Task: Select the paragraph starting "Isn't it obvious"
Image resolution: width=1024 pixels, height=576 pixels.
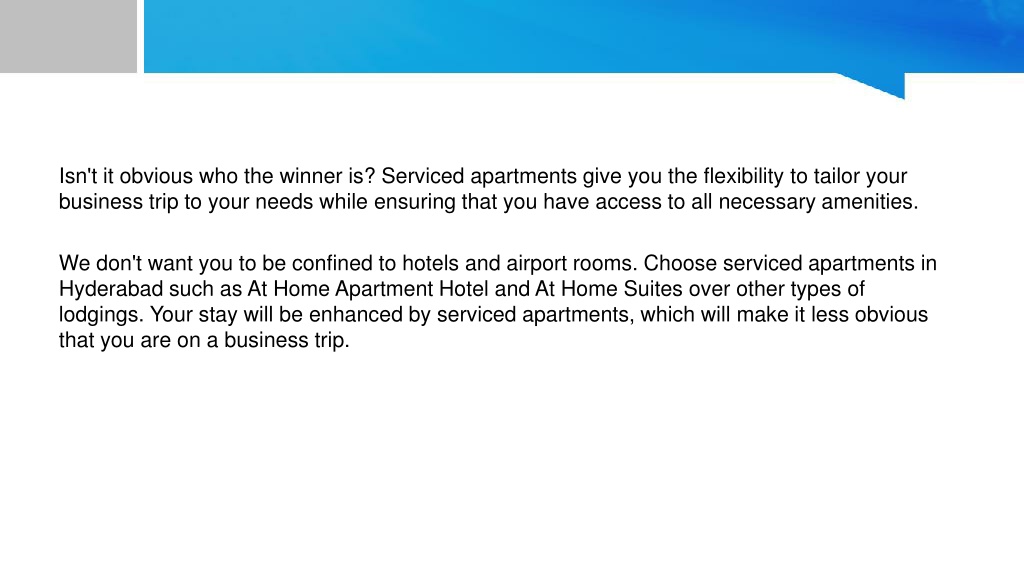Action: tap(488, 189)
